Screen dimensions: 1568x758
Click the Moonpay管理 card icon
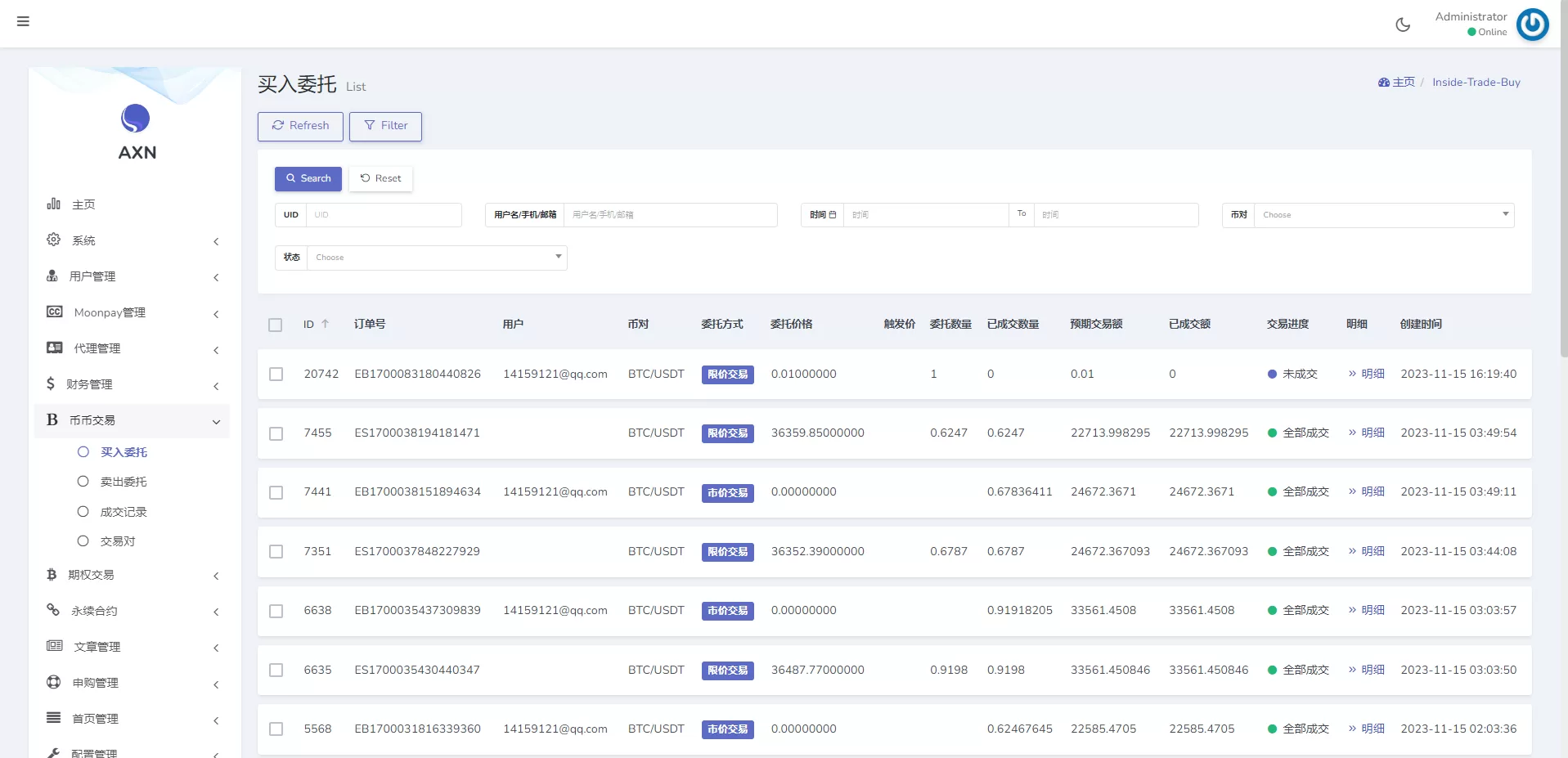tap(55, 312)
